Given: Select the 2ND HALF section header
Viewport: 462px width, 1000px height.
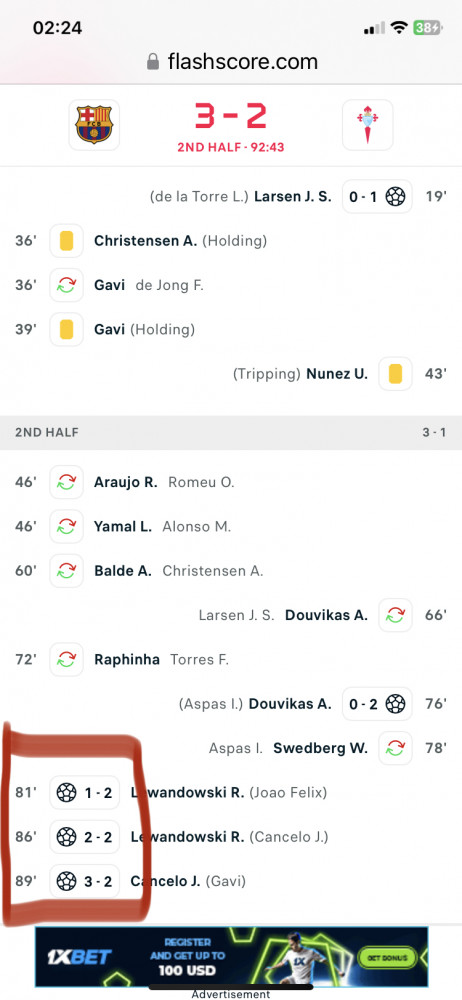Looking at the screenshot, I should (x=231, y=432).
